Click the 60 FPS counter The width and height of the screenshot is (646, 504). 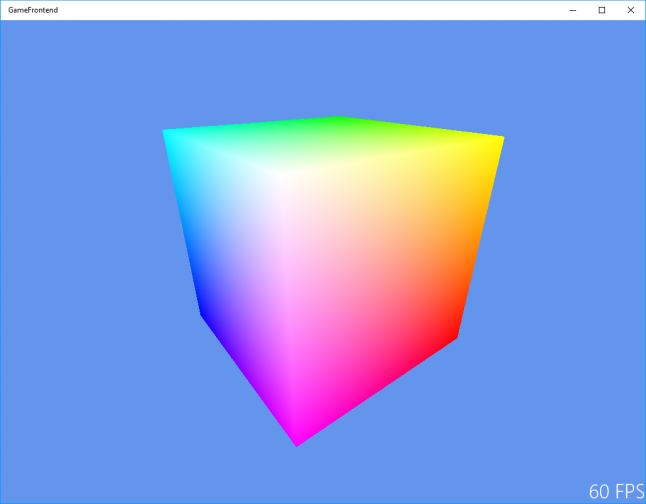[x=615, y=491]
